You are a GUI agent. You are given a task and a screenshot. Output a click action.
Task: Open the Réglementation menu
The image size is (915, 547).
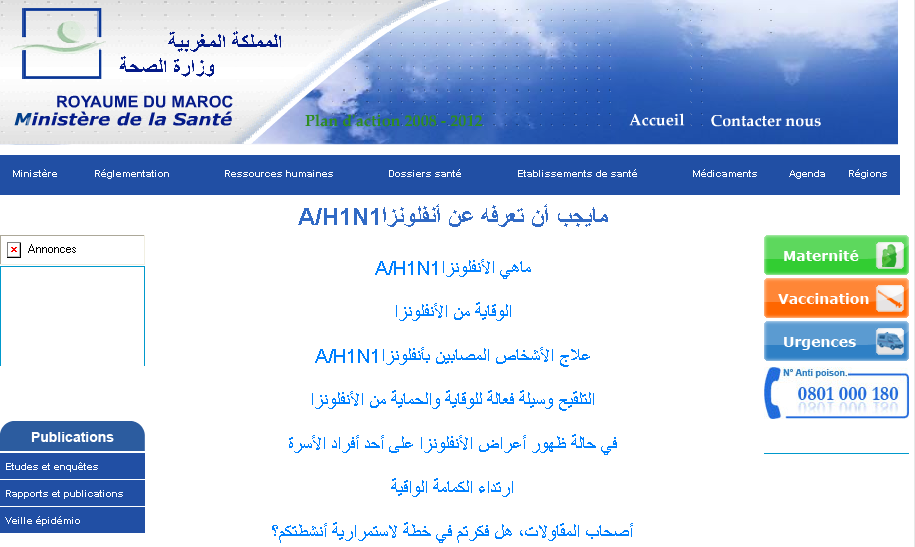[x=132, y=174]
